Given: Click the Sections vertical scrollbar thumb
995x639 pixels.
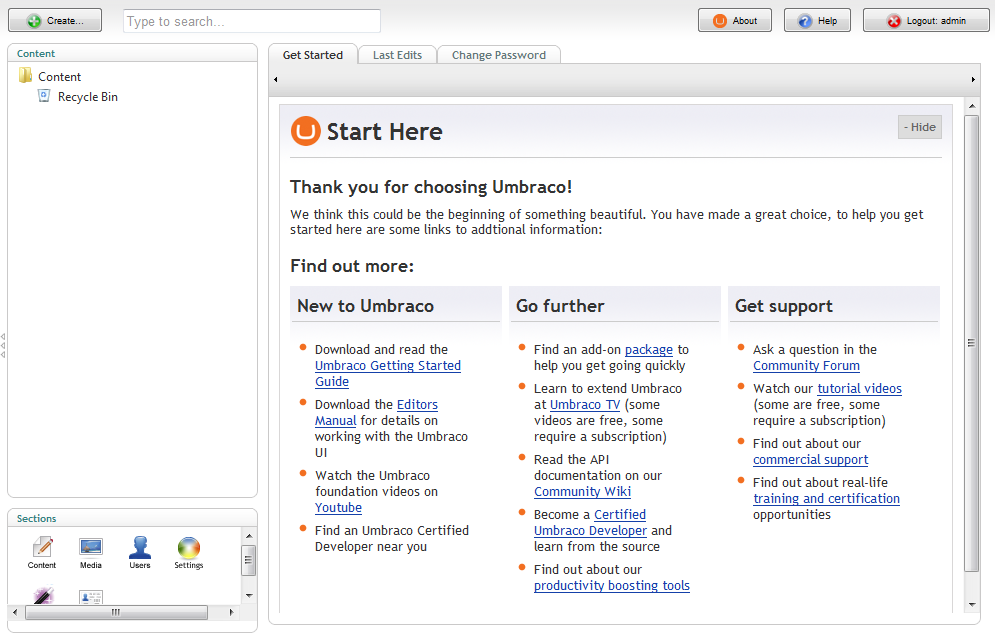Looking at the screenshot, I should (249, 560).
